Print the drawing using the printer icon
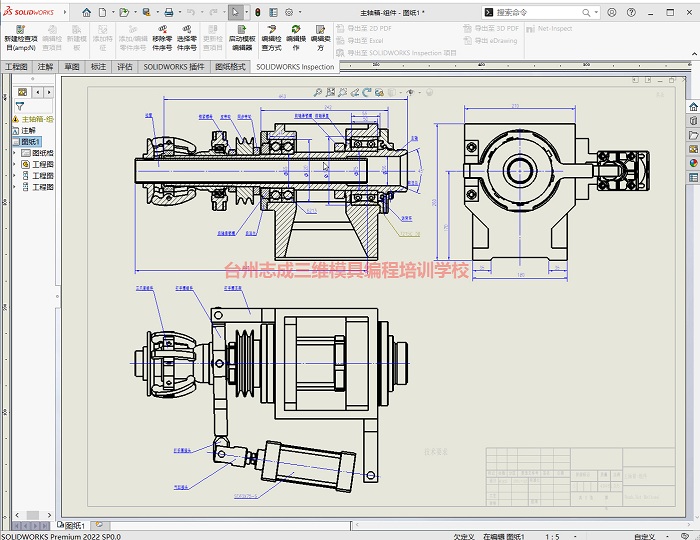This screenshot has width=700, height=540. (x=169, y=12)
